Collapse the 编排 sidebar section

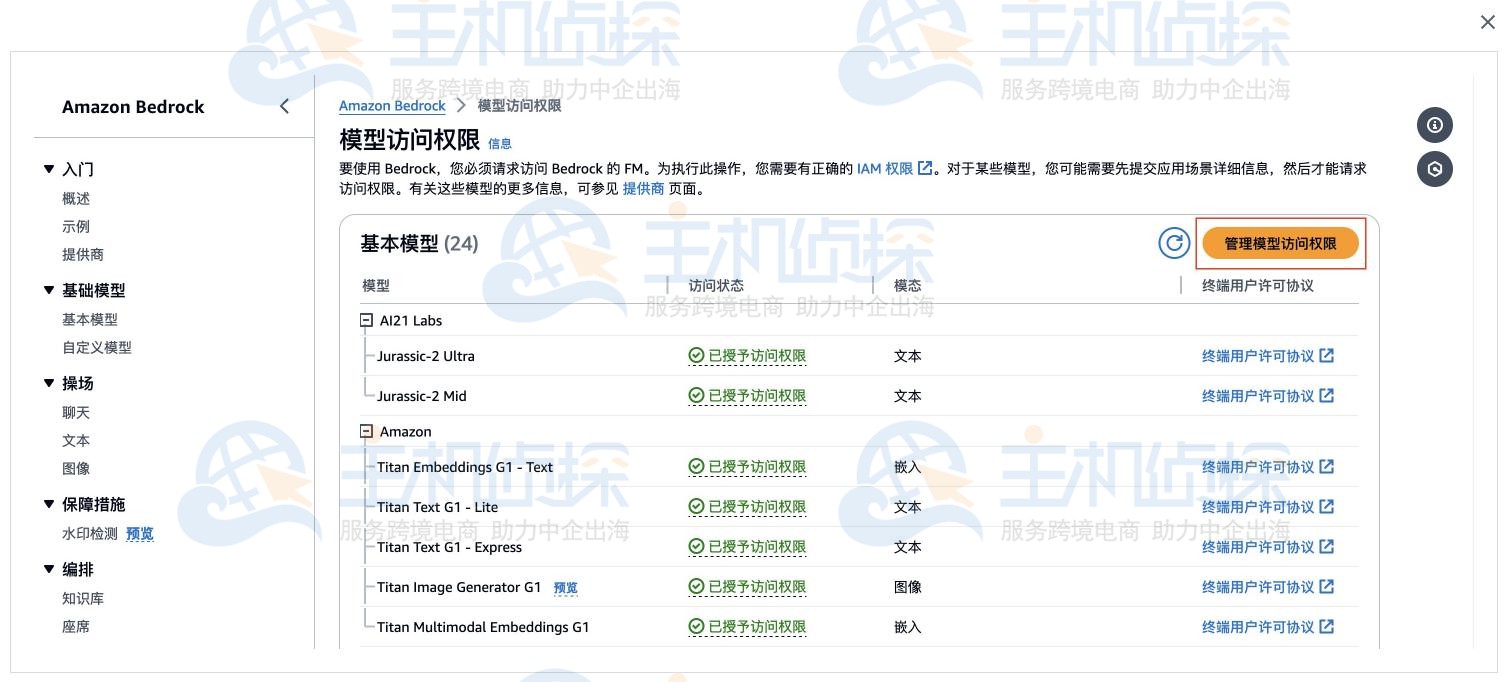click(48, 569)
